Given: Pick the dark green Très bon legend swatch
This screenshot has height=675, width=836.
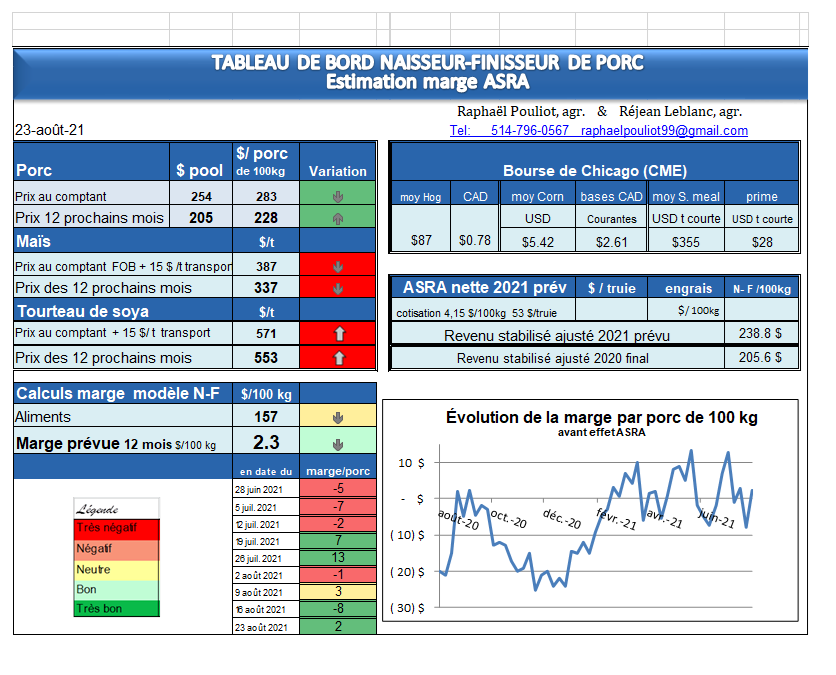Looking at the screenshot, I should [x=116, y=608].
